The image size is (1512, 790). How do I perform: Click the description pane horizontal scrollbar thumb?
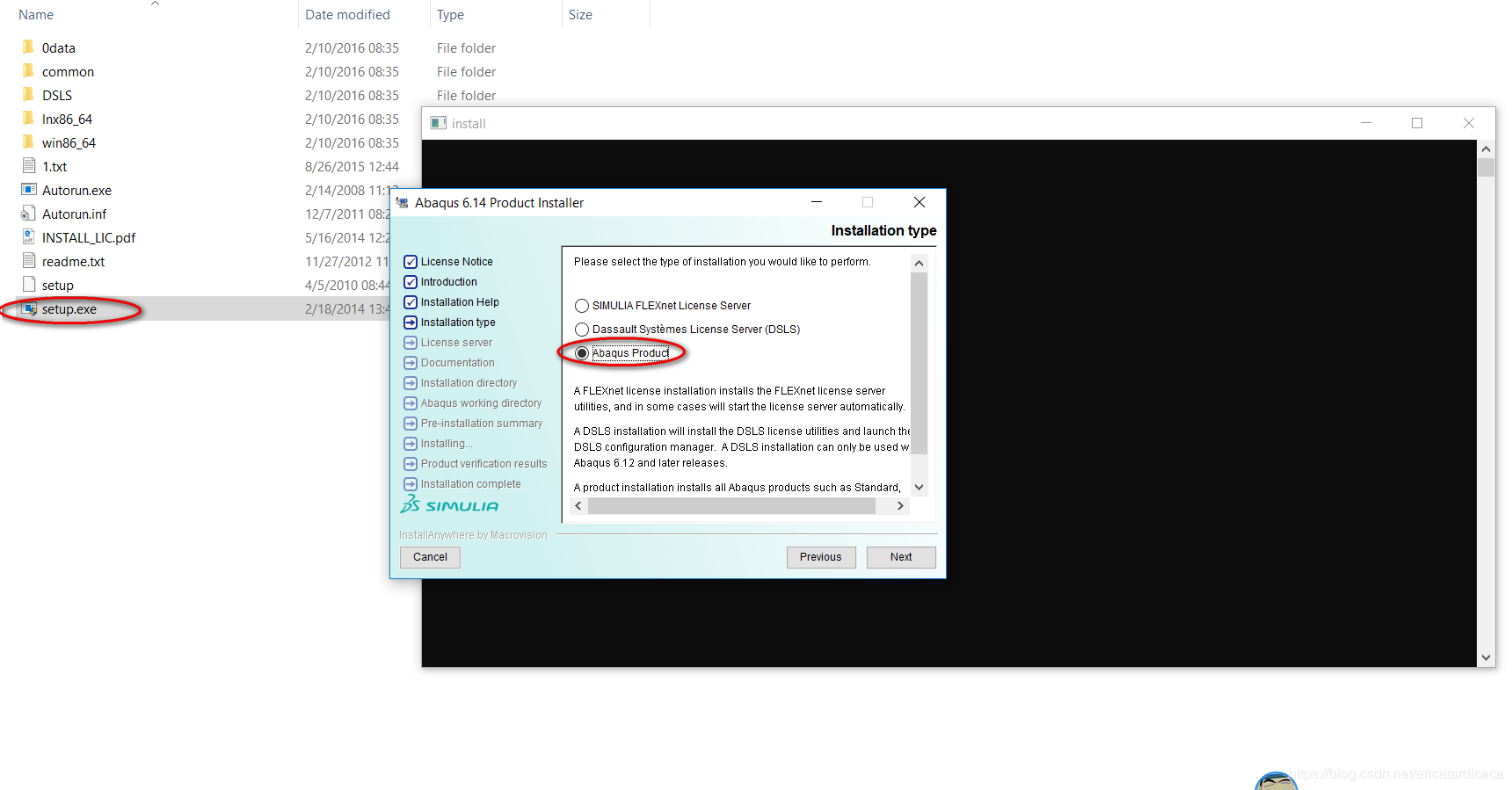(731, 506)
